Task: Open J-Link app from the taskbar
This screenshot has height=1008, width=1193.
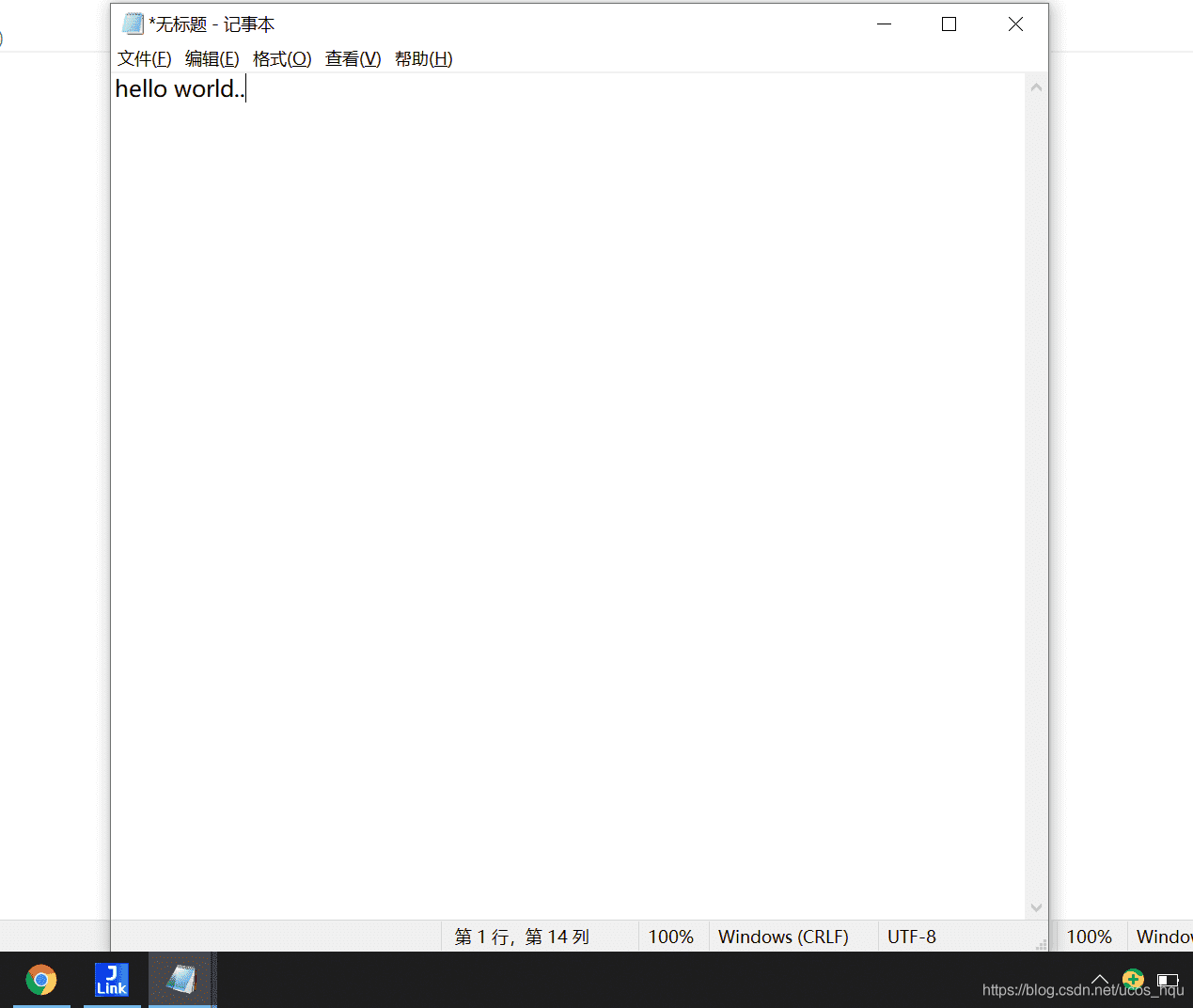Action: click(x=112, y=980)
